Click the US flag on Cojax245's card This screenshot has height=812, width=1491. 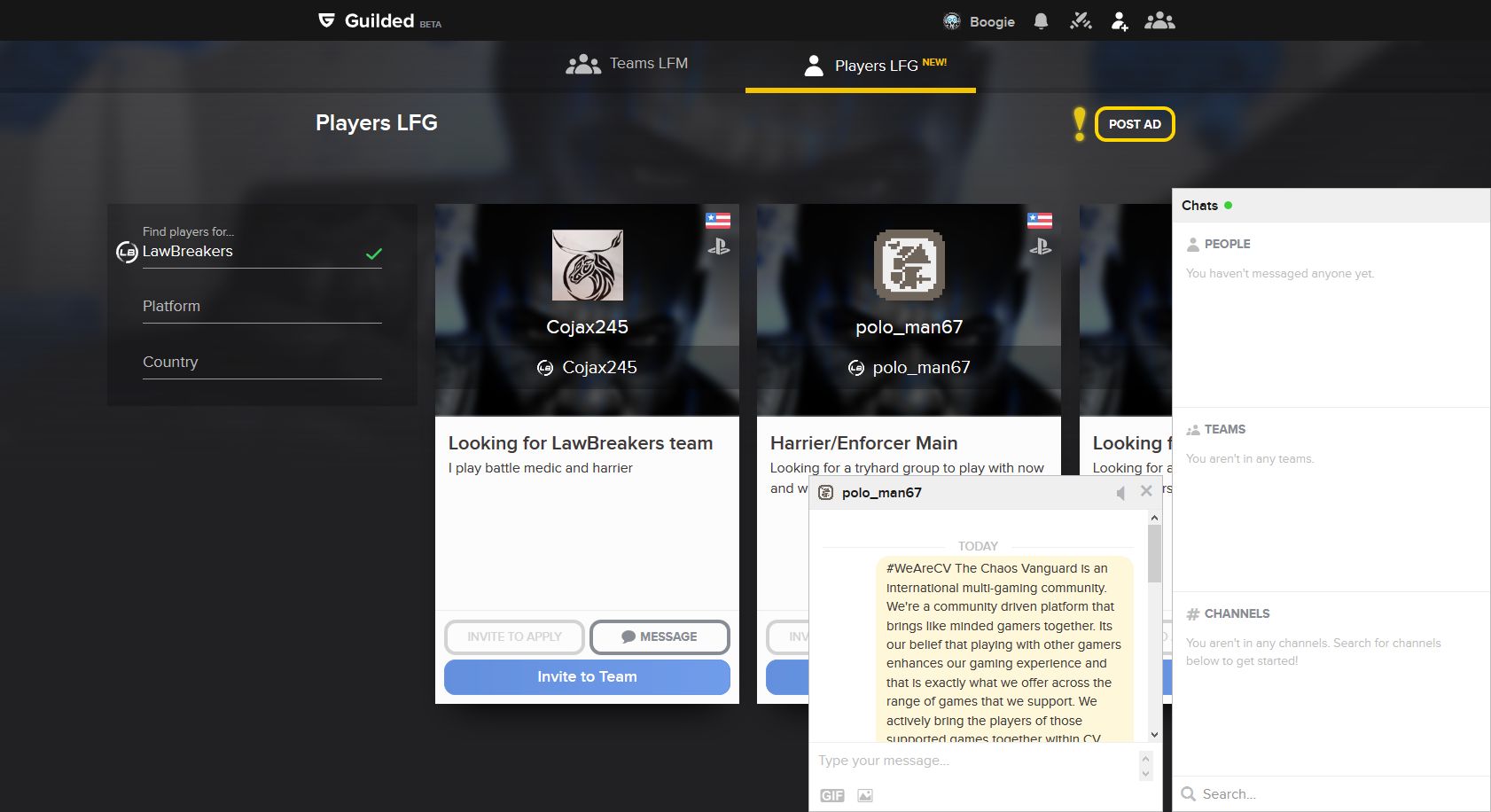click(x=718, y=221)
